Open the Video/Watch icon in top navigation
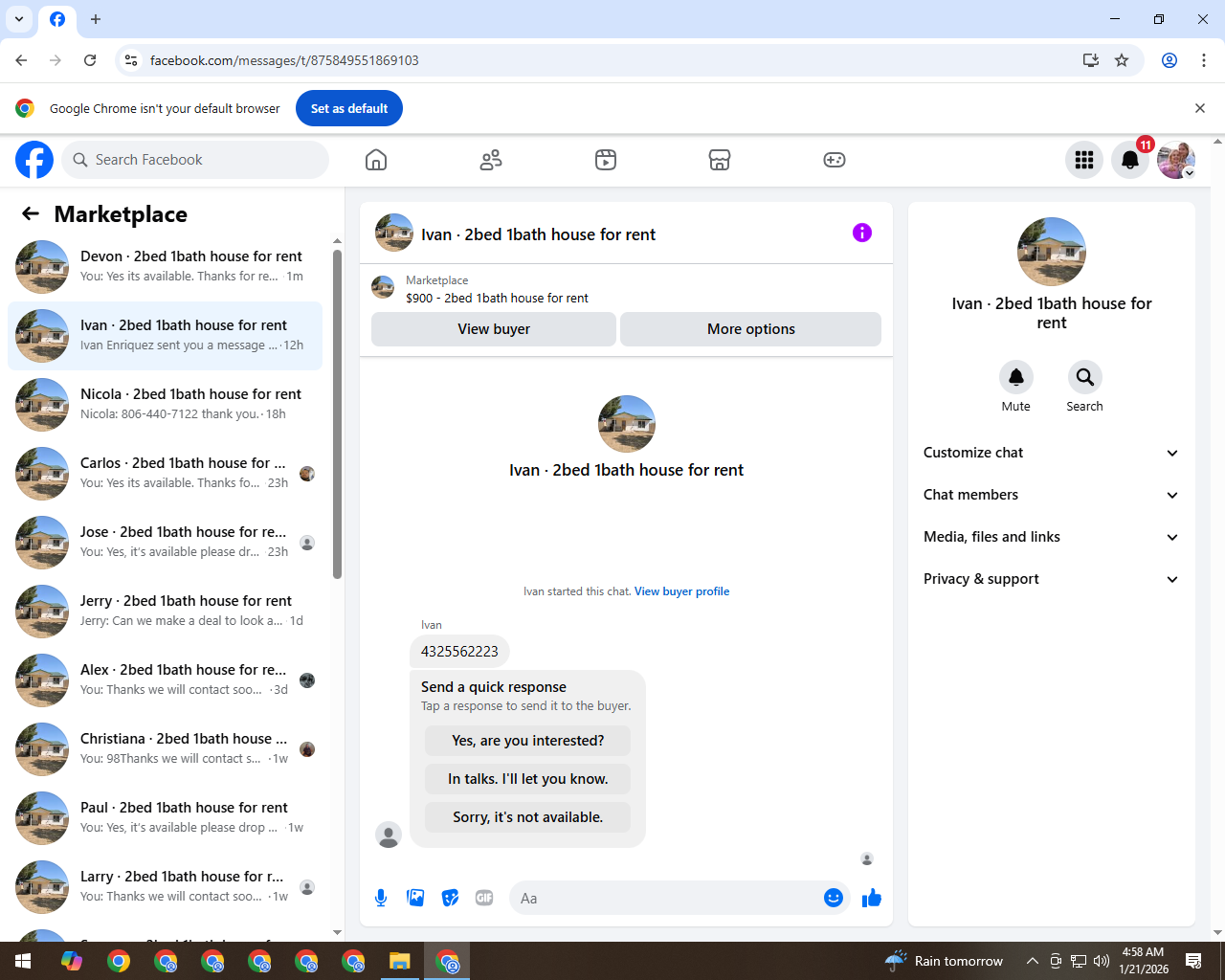Image resolution: width=1225 pixels, height=980 pixels. tap(606, 160)
